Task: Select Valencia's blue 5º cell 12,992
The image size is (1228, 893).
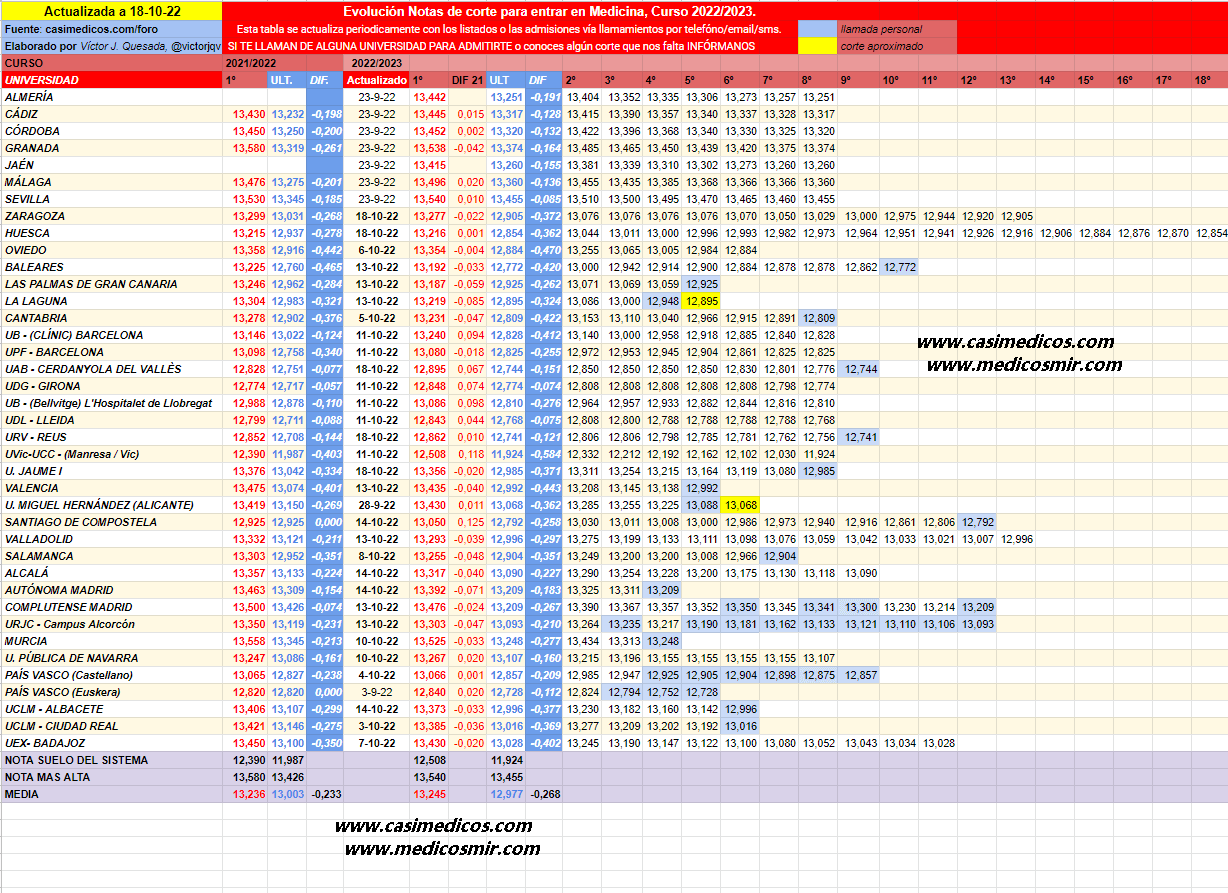Action: point(702,488)
